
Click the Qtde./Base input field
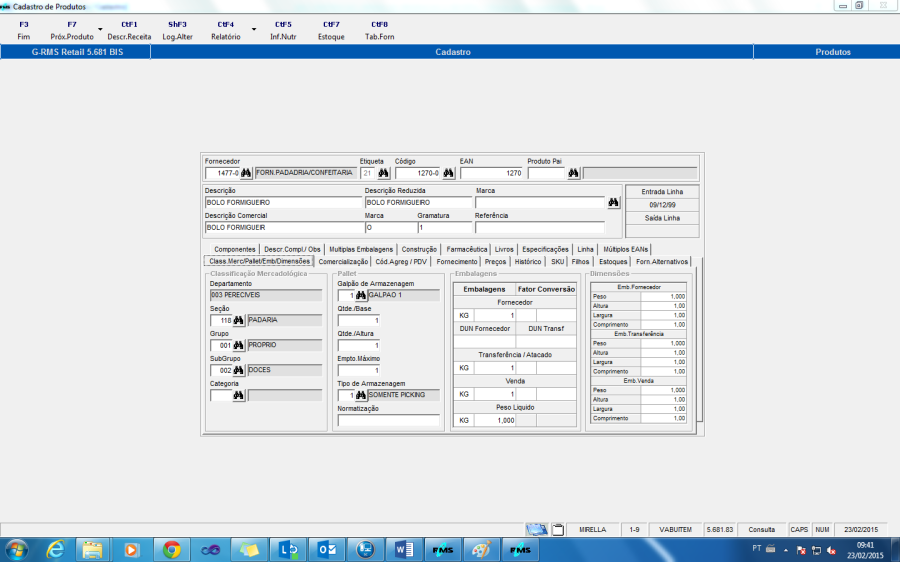359,320
